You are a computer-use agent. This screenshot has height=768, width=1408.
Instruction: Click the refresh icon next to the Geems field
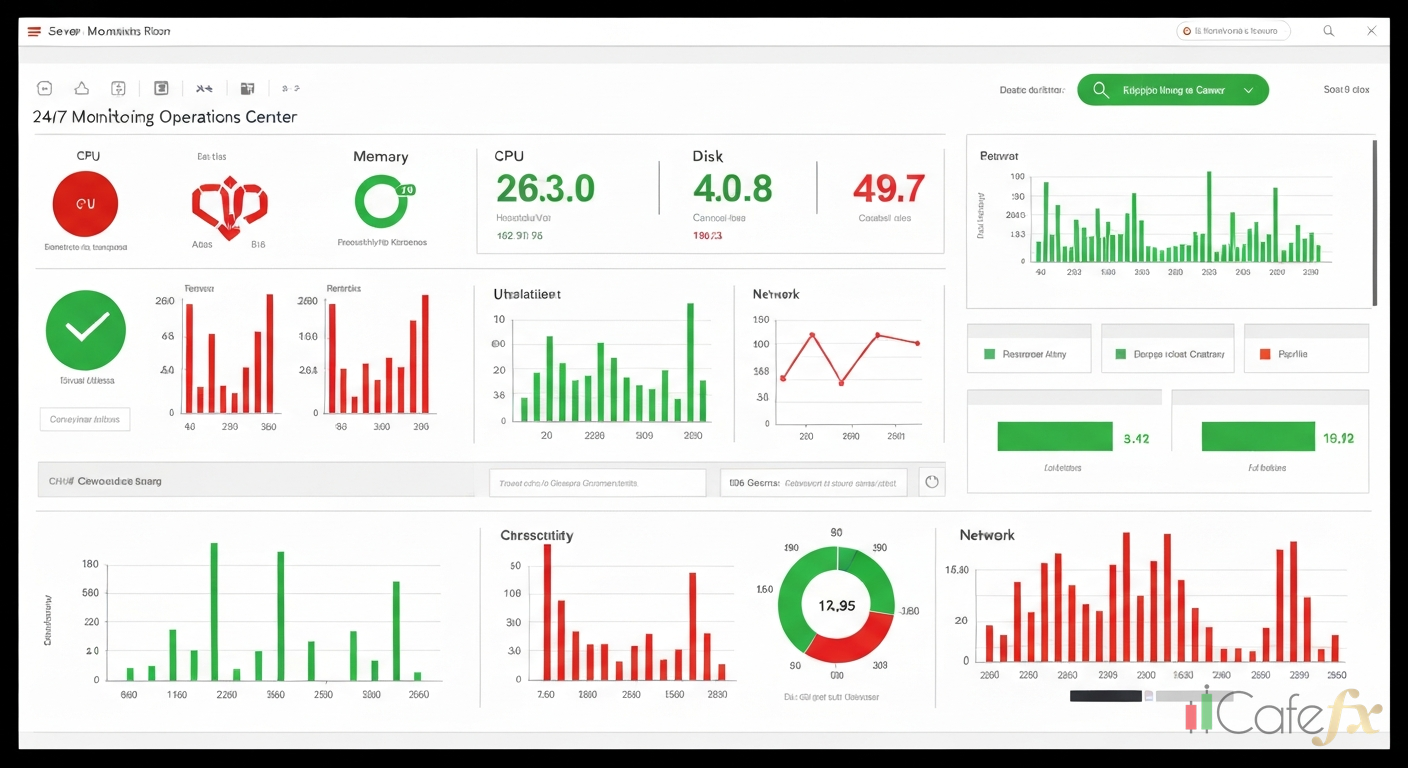[931, 481]
